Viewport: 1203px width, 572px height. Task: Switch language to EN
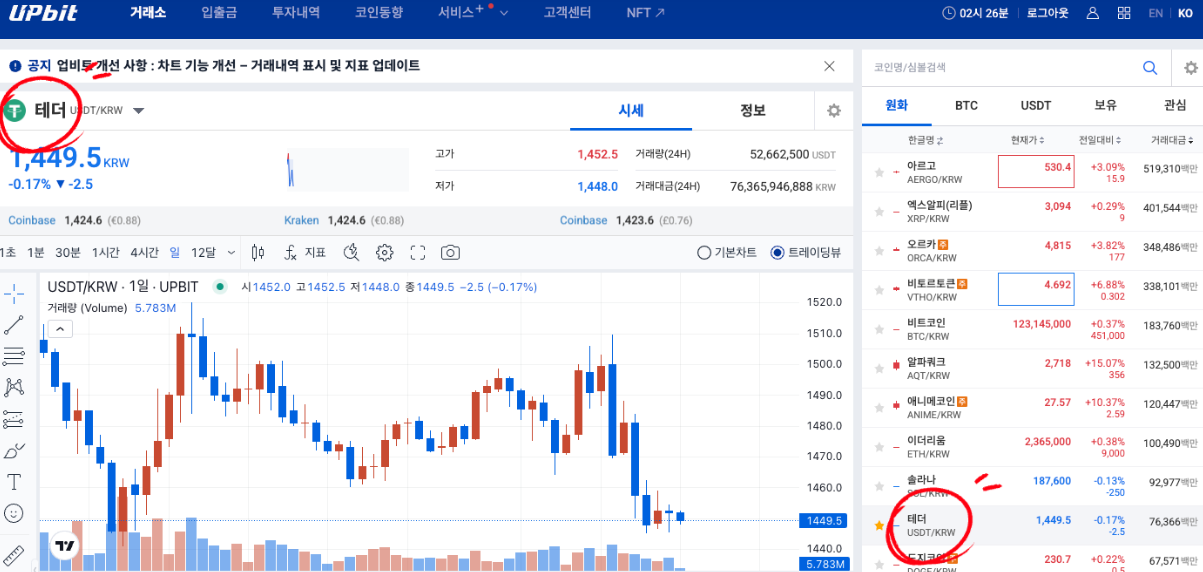pos(1155,13)
